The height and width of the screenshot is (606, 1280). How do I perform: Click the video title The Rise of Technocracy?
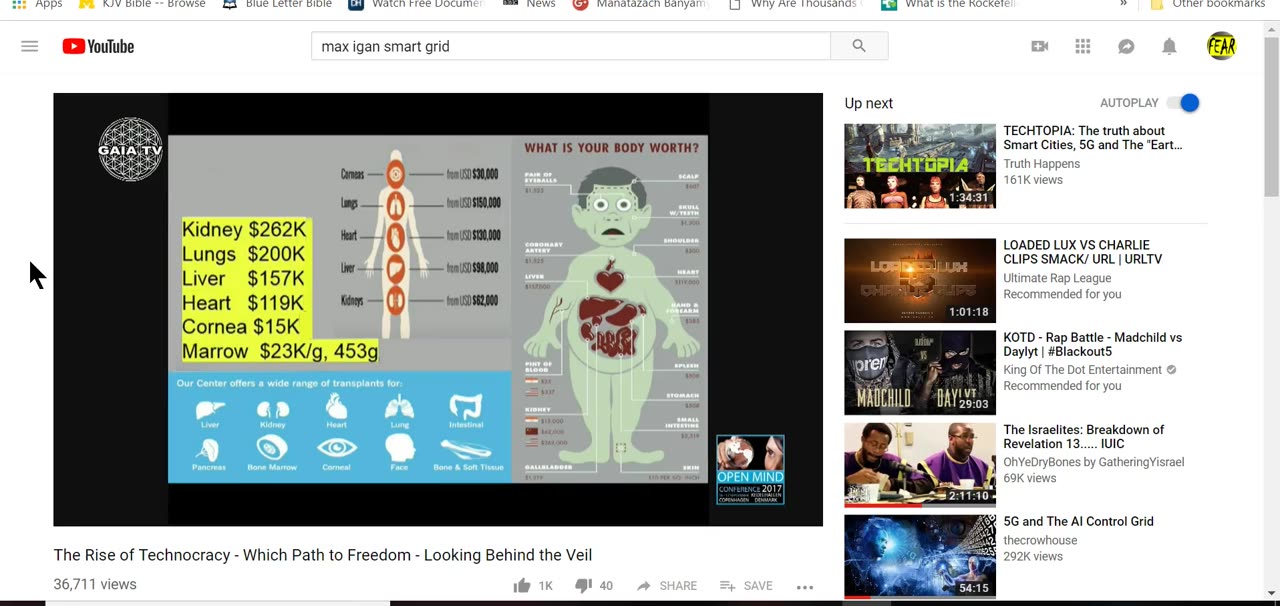pyautogui.click(x=323, y=555)
